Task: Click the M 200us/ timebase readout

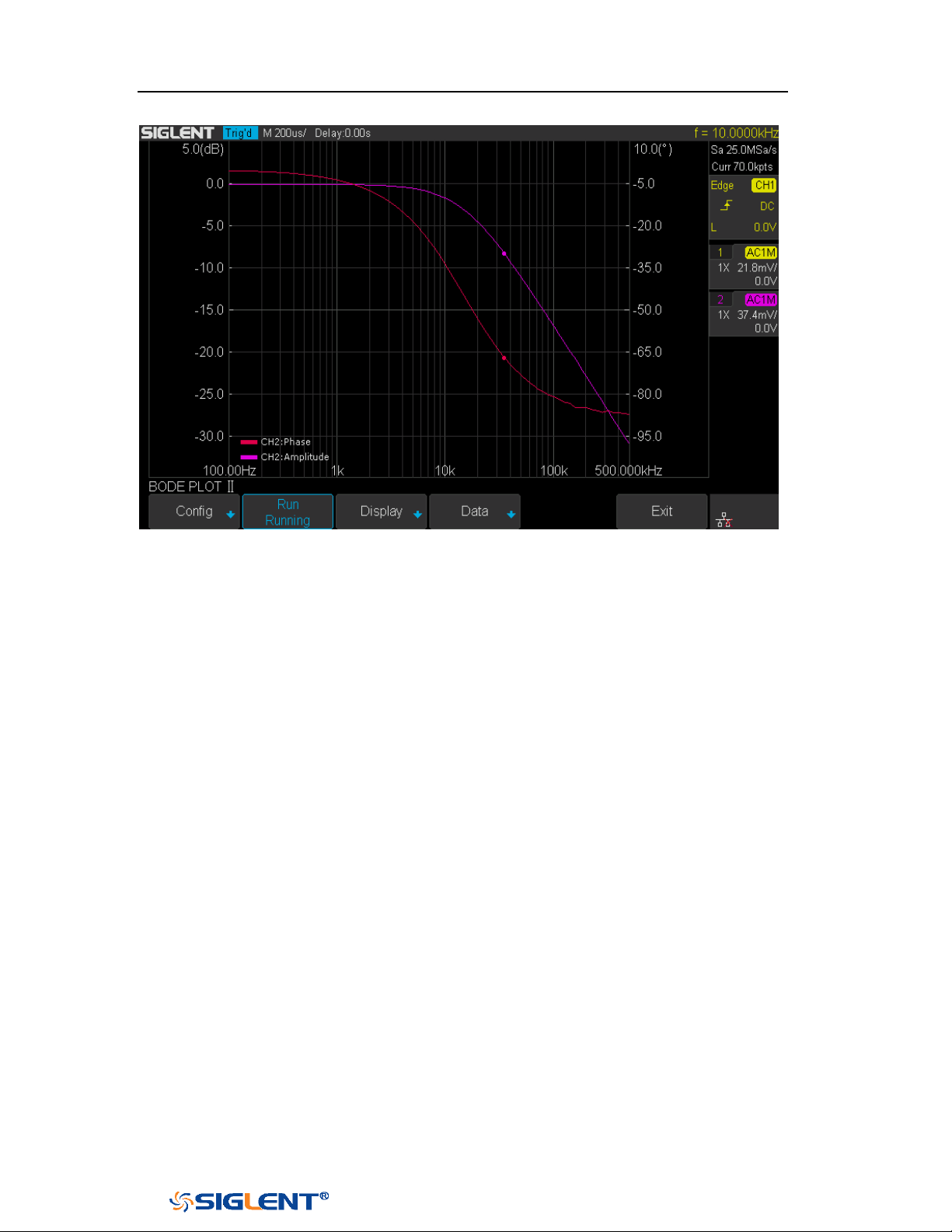Action: click(x=284, y=133)
